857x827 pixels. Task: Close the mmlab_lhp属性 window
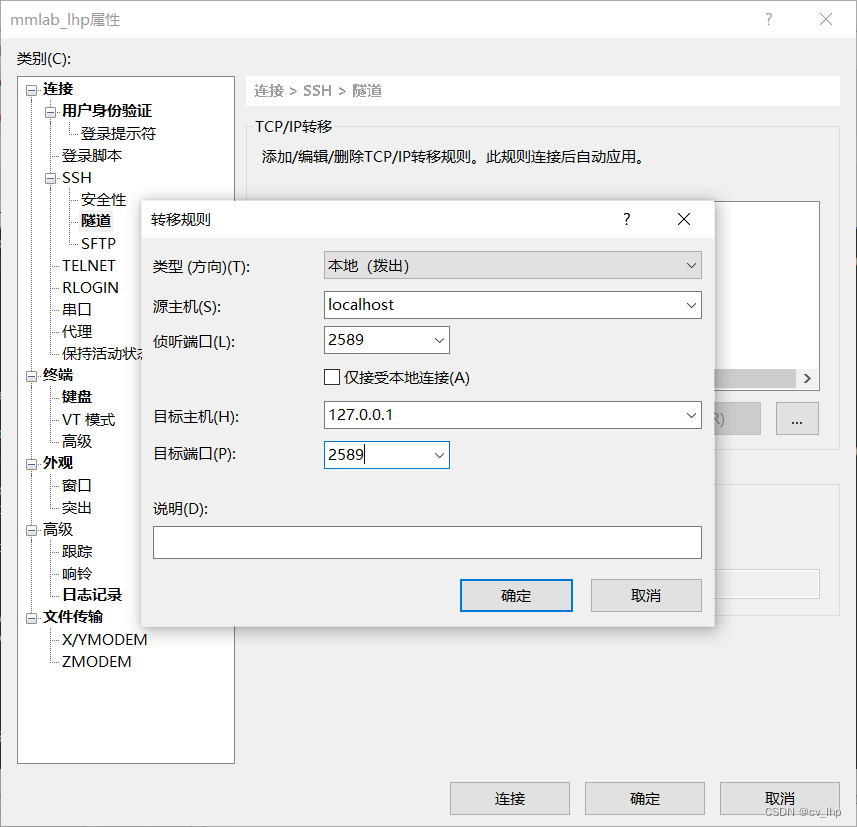[826, 19]
